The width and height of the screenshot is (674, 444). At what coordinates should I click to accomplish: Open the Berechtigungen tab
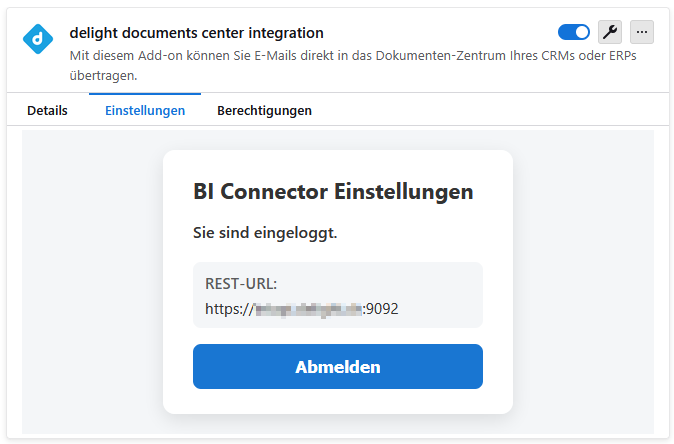point(264,110)
